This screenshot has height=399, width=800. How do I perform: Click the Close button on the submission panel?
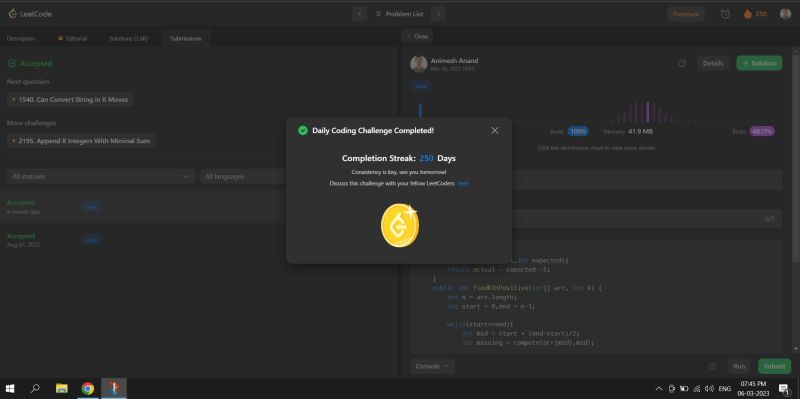click(417, 36)
